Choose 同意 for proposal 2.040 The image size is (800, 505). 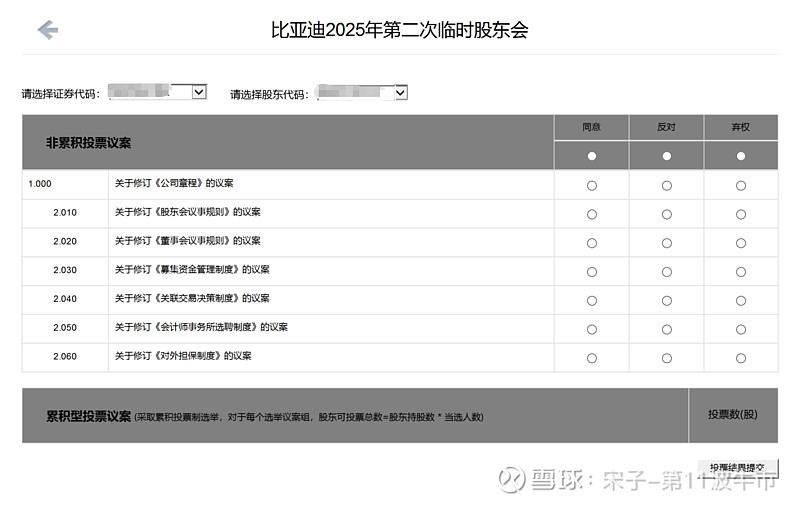tap(592, 301)
